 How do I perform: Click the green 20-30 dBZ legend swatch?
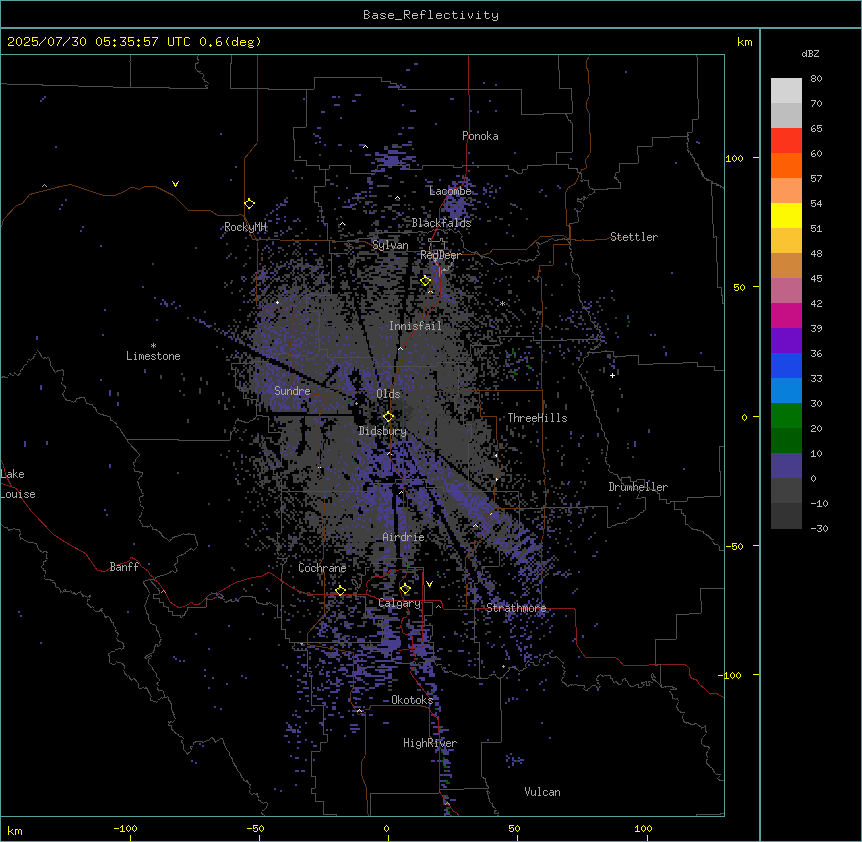pos(786,416)
